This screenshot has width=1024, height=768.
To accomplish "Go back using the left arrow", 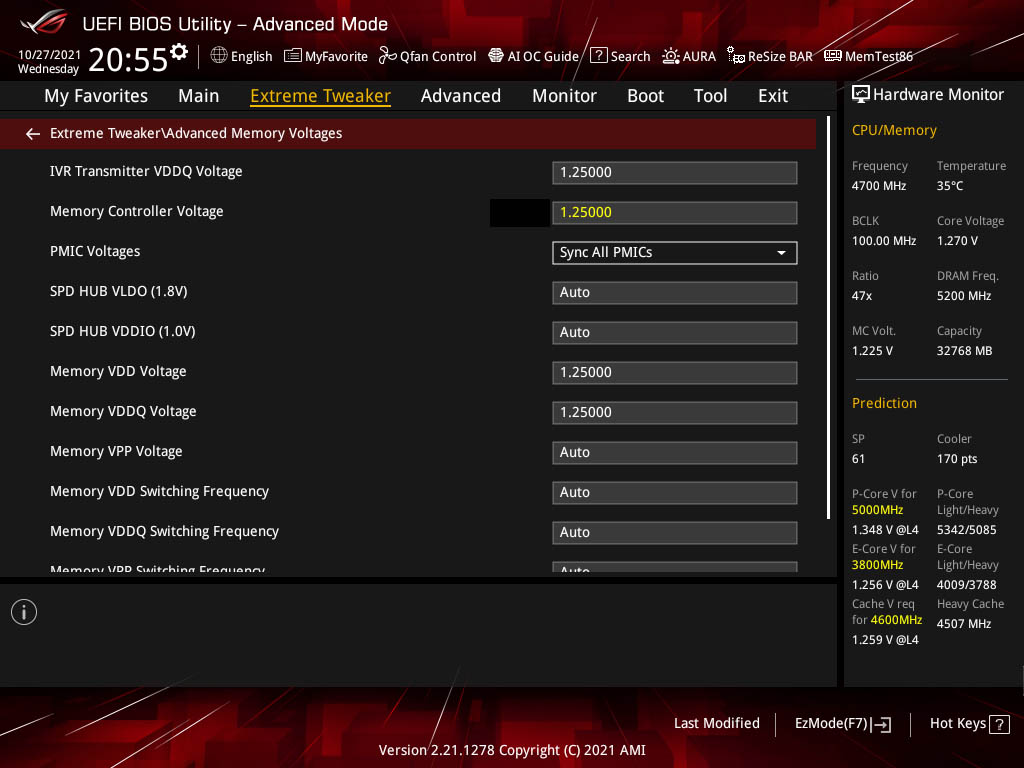I will (33, 134).
